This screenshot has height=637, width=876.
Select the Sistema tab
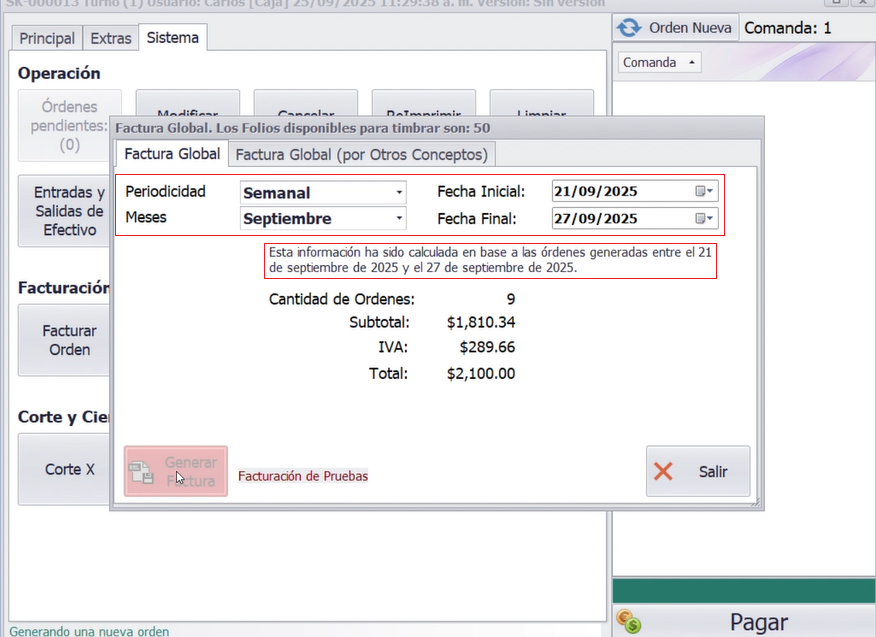pos(172,38)
